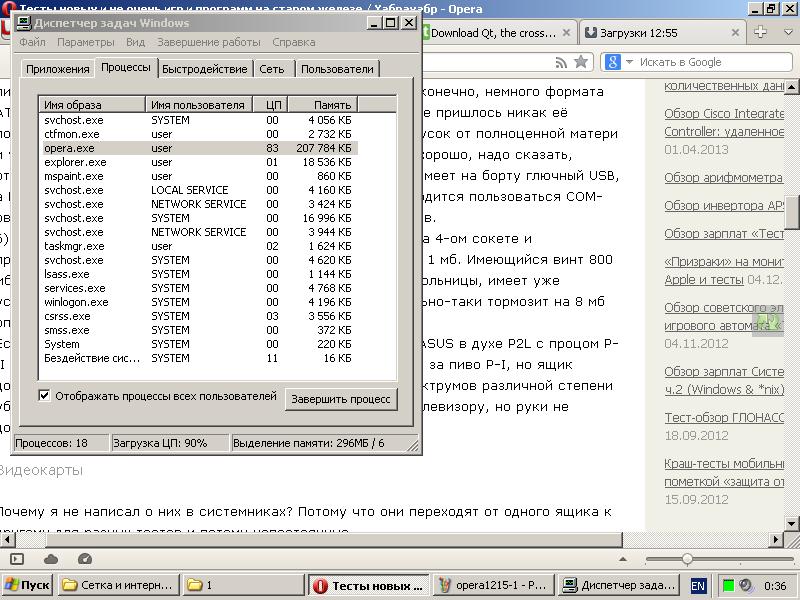The width and height of the screenshot is (800, 600).
Task: Click horizontal scrollbar left arrow
Action: pyautogui.click(x=7, y=539)
